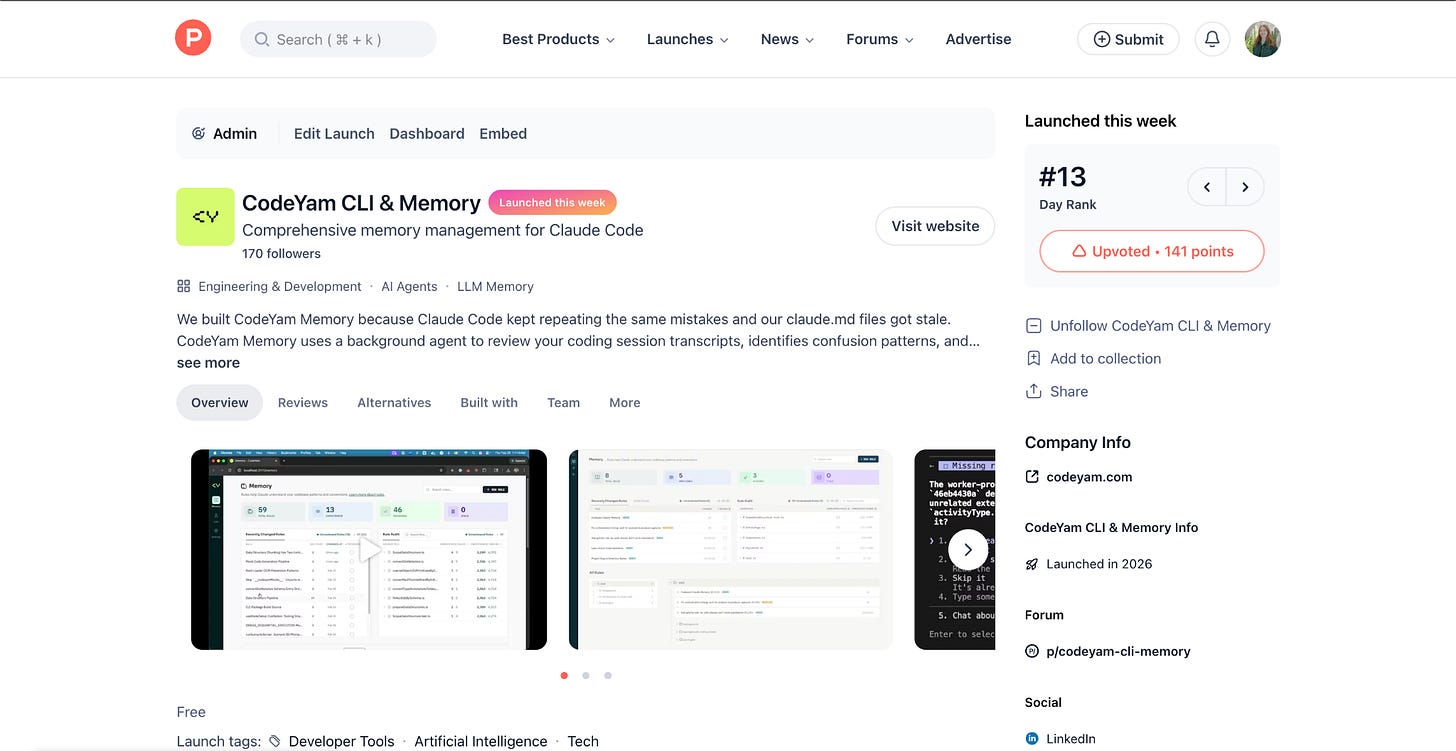Click the Artificial Intelligence launch tag
Screen dimensions: 1456x751
click(x=481, y=741)
